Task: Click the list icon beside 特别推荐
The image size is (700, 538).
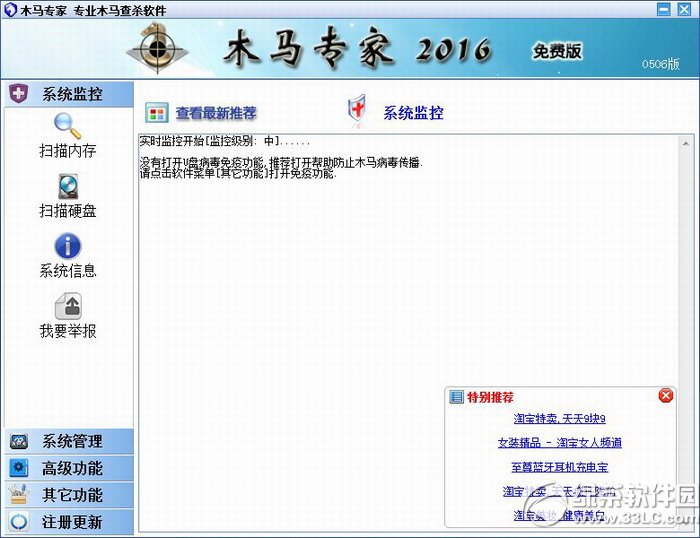Action: [456, 396]
